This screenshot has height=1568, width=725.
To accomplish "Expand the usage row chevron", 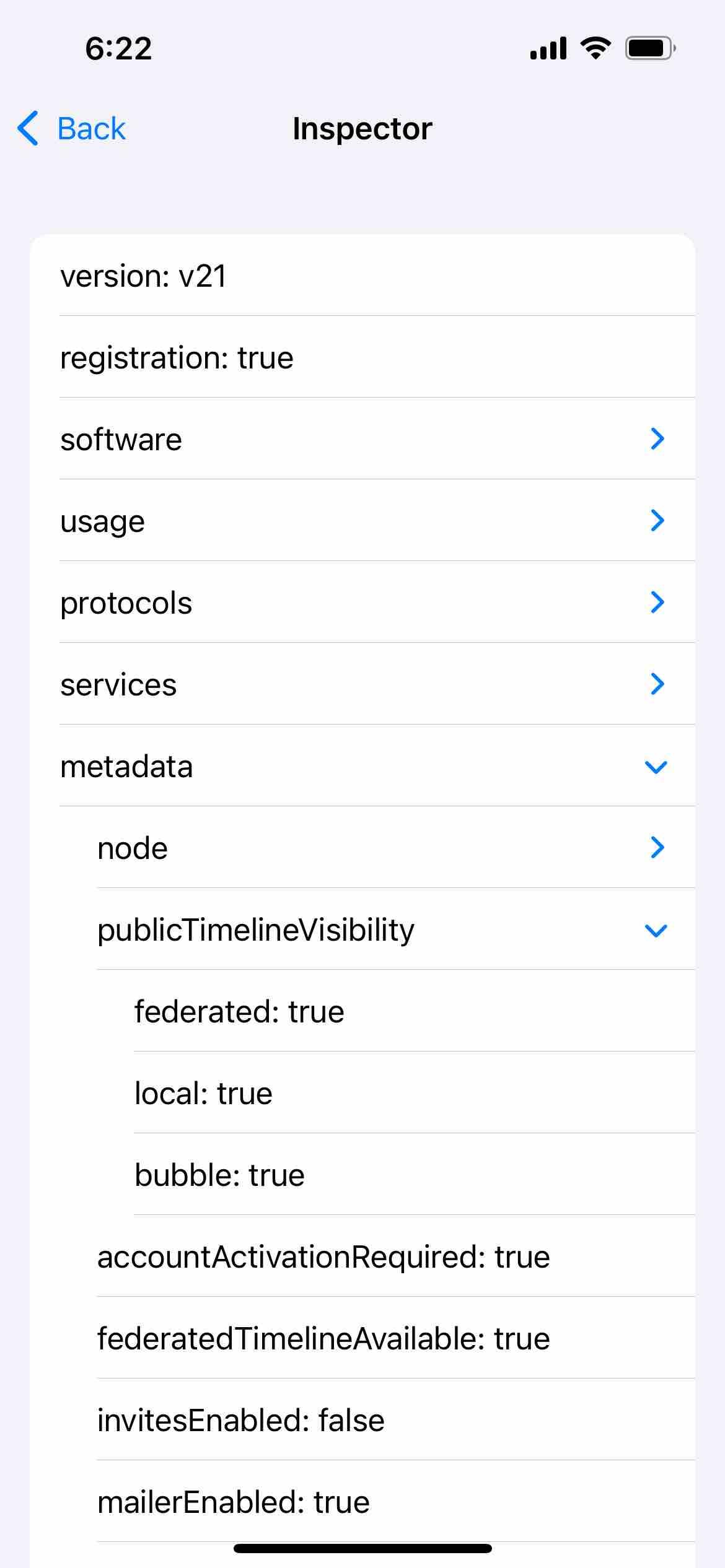I will [657, 521].
